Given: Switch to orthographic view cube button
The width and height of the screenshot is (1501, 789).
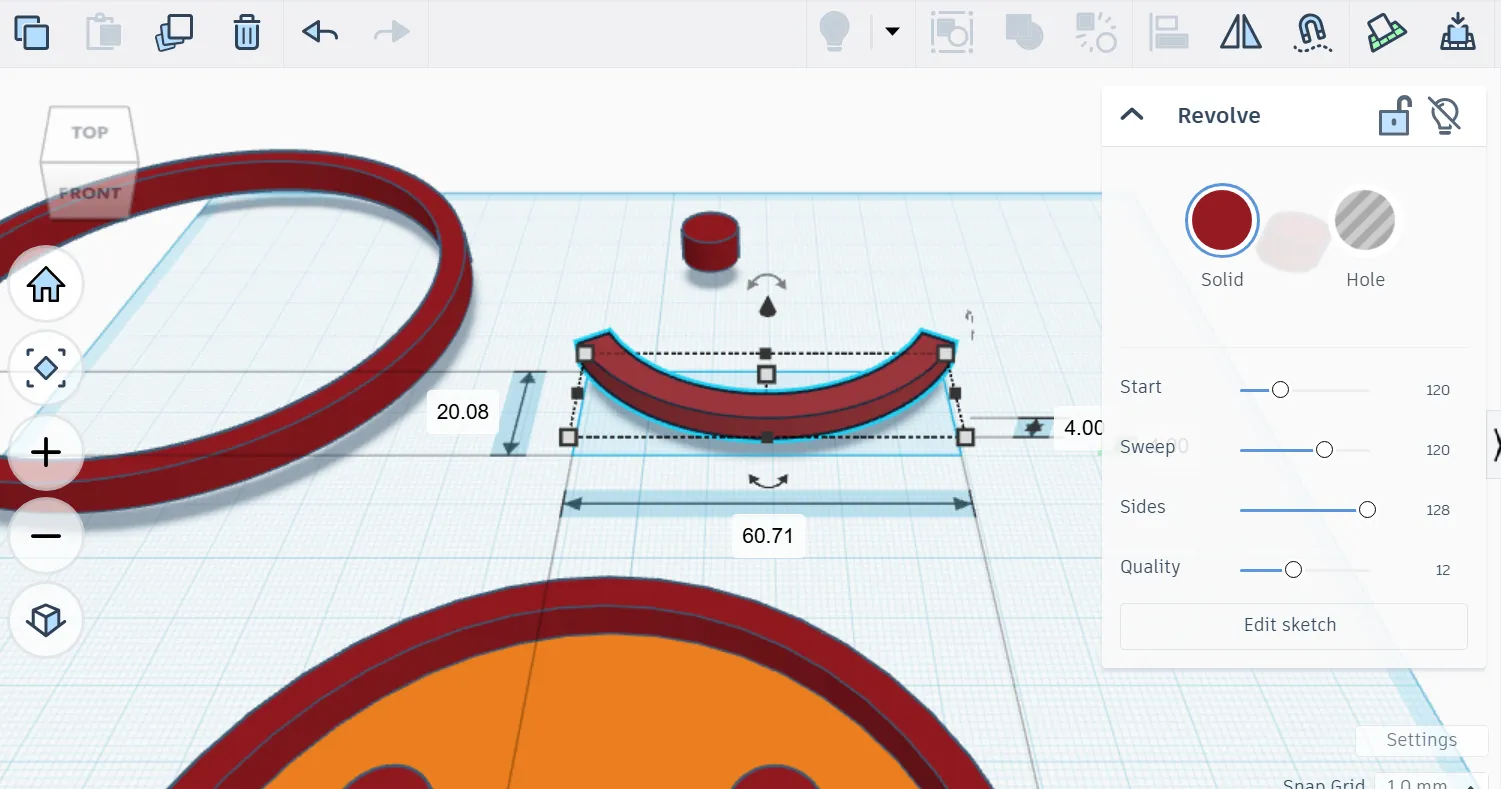Looking at the screenshot, I should point(46,620).
